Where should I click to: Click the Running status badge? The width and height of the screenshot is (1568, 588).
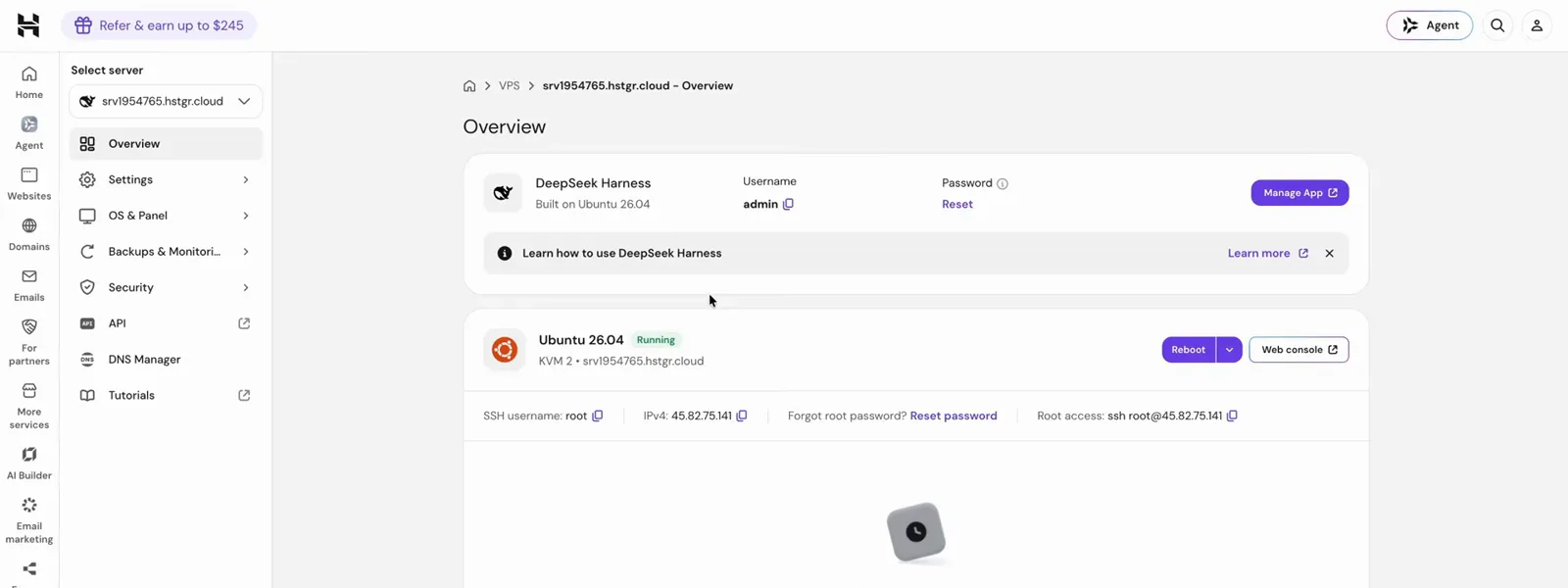[656, 340]
